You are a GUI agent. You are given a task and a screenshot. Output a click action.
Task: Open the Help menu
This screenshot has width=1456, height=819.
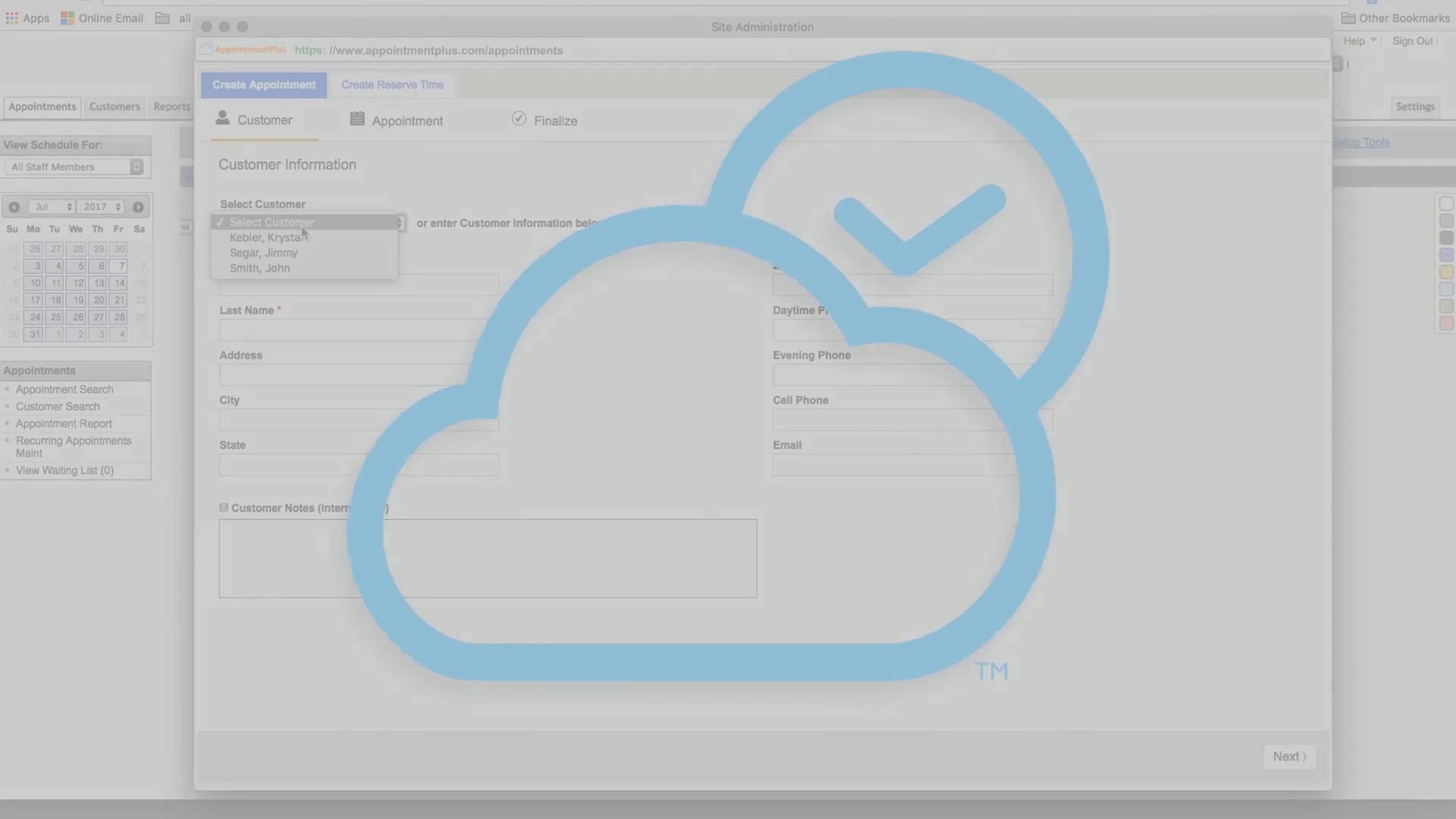(x=1359, y=41)
